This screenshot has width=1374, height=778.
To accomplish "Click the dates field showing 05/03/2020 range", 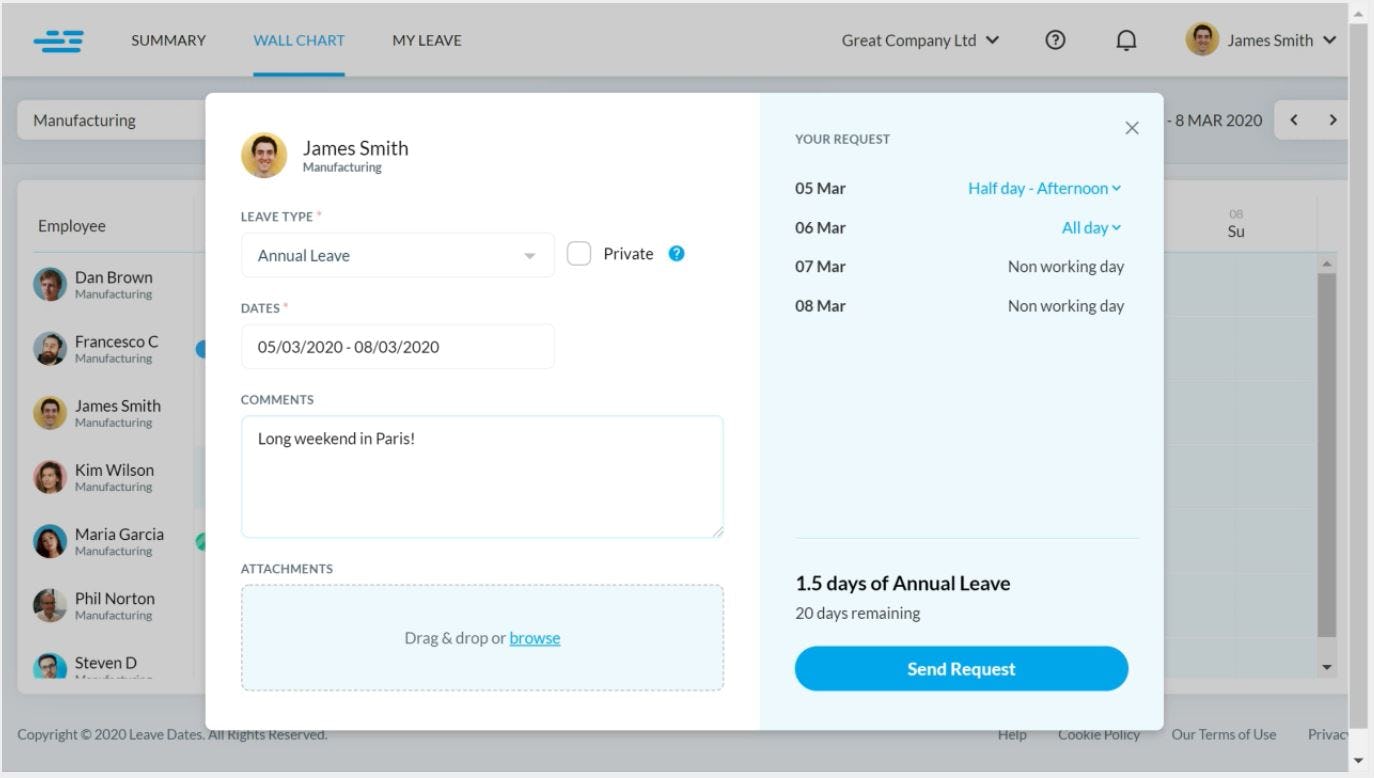I will tap(397, 346).
